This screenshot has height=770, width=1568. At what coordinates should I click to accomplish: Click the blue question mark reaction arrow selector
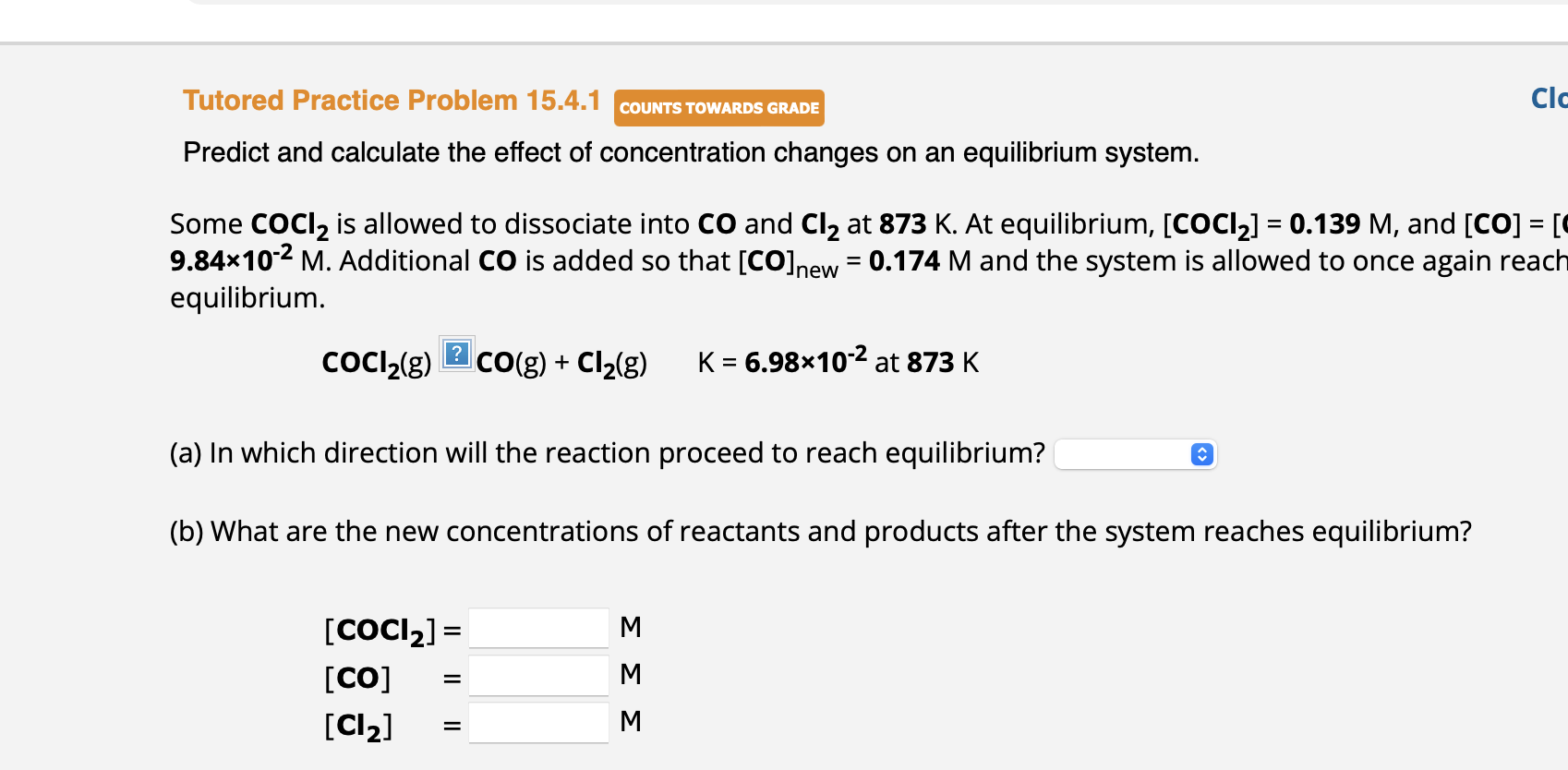point(457,354)
